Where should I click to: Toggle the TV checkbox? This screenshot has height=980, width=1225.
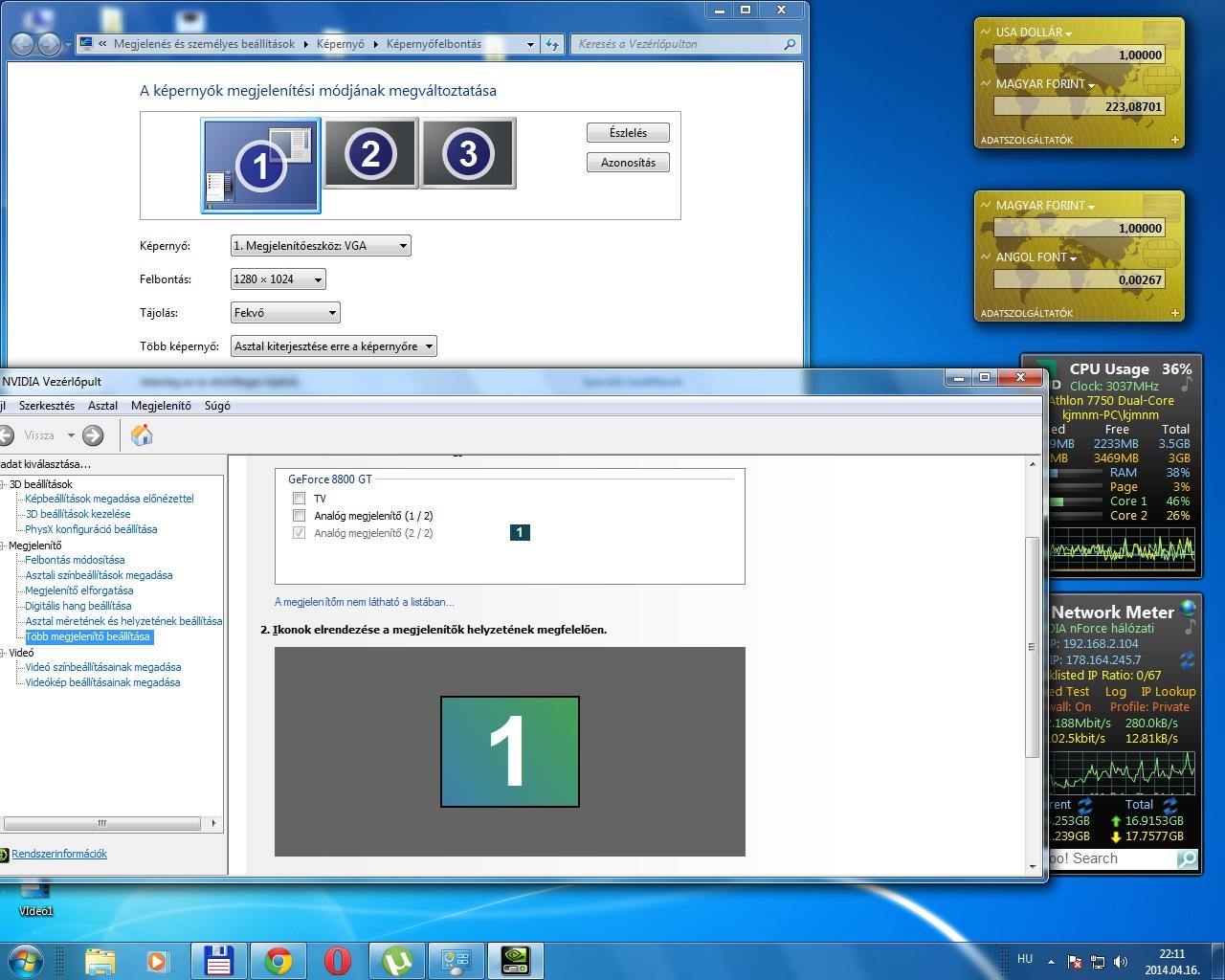299,499
